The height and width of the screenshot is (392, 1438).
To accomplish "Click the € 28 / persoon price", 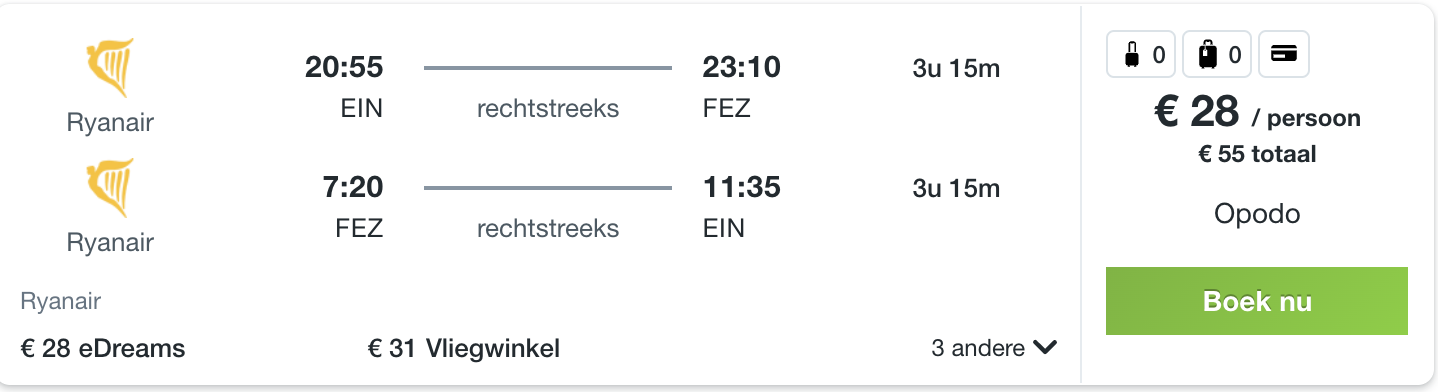I will [1257, 112].
